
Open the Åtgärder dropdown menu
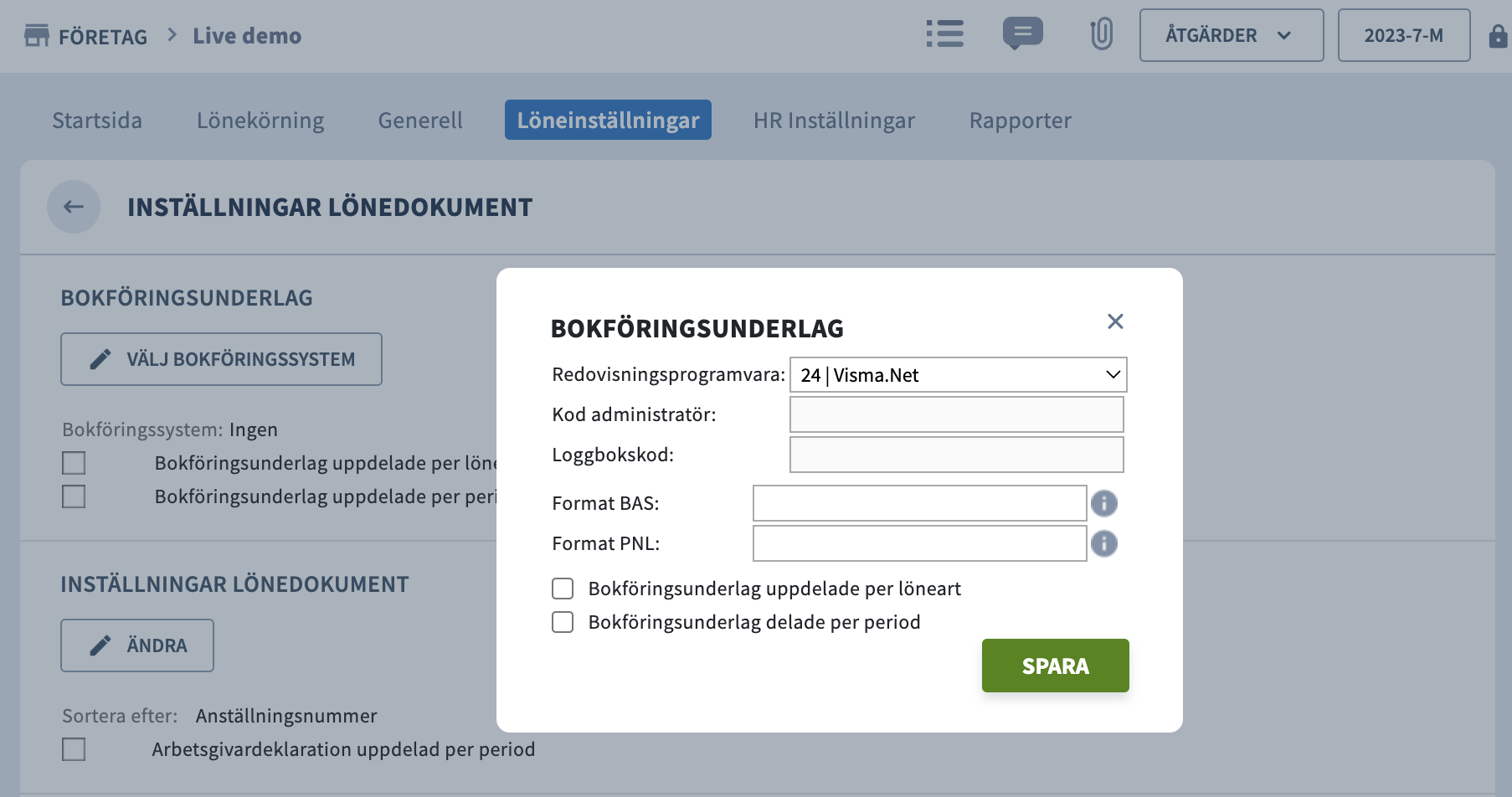click(1231, 35)
